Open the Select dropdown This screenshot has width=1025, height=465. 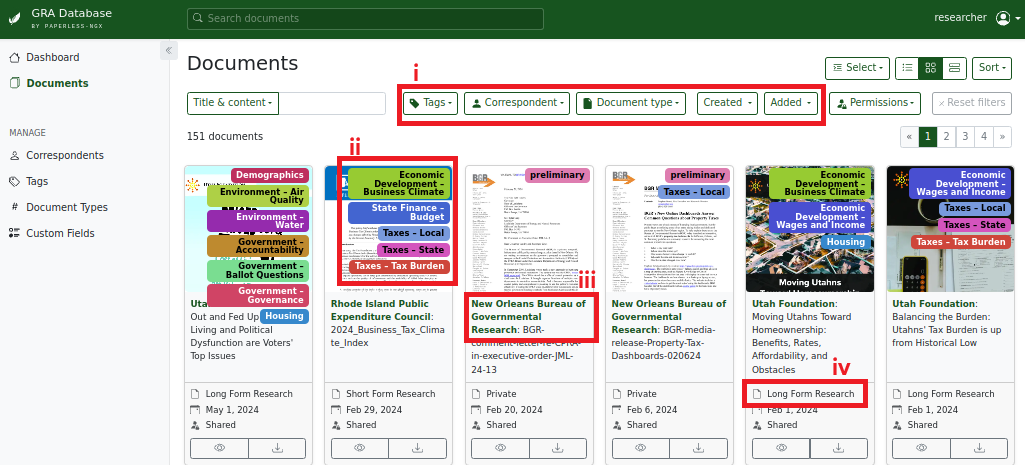point(857,67)
